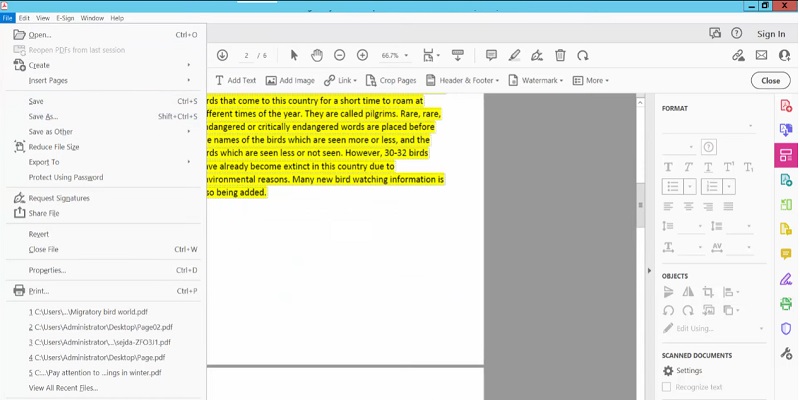Enable the Recognize text checkbox
Image resolution: width=800 pixels, height=400 pixels.
[666, 387]
